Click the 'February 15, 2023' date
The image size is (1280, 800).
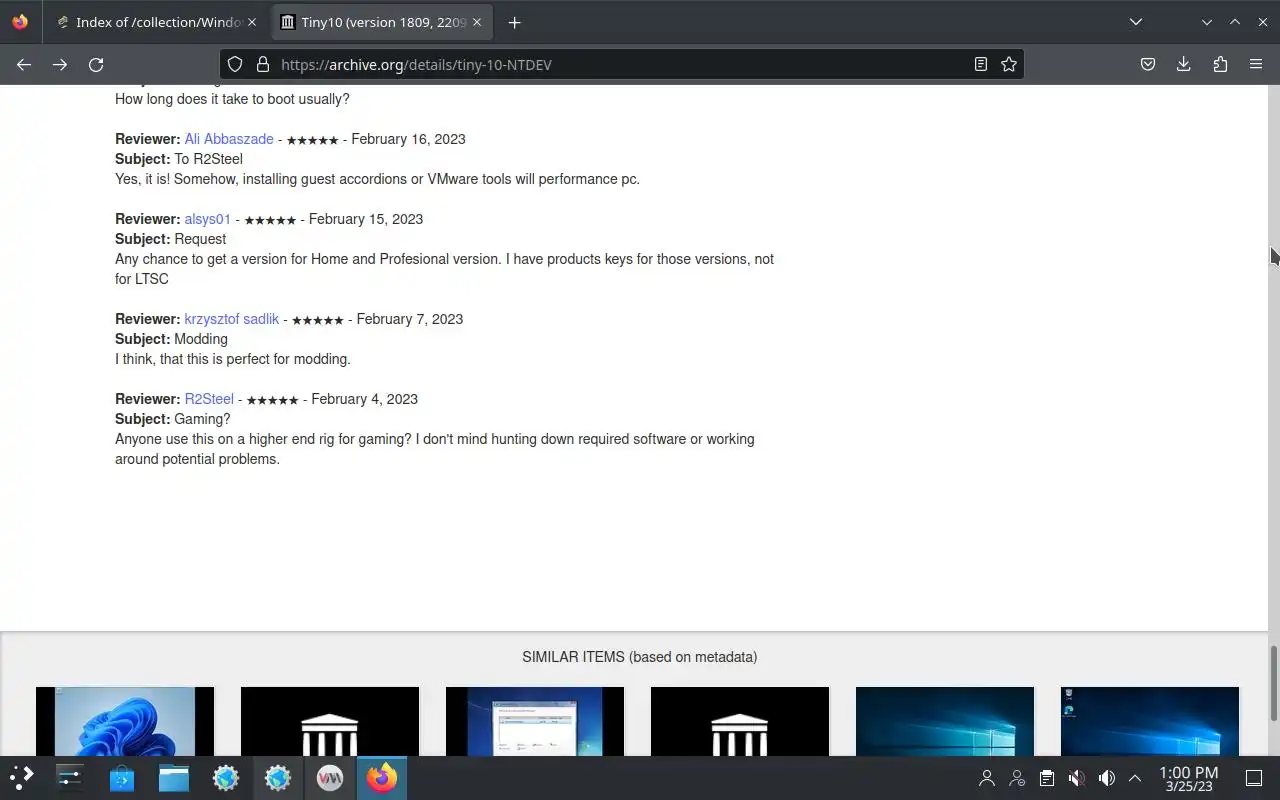366,219
